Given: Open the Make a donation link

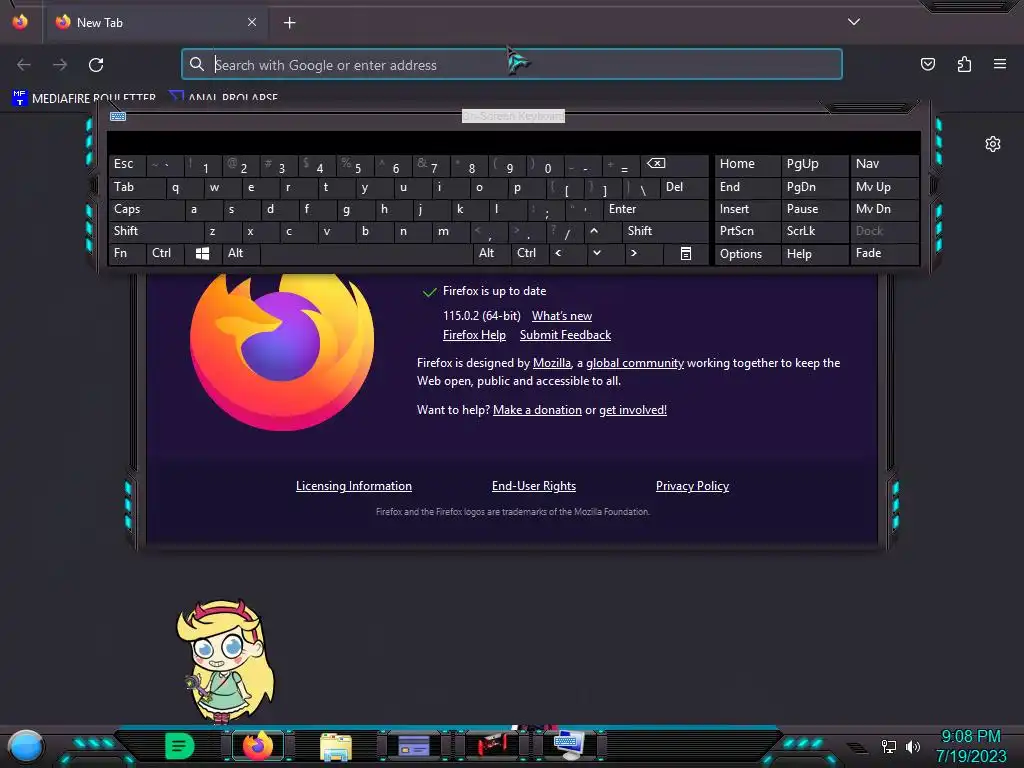Looking at the screenshot, I should click(x=537, y=410).
